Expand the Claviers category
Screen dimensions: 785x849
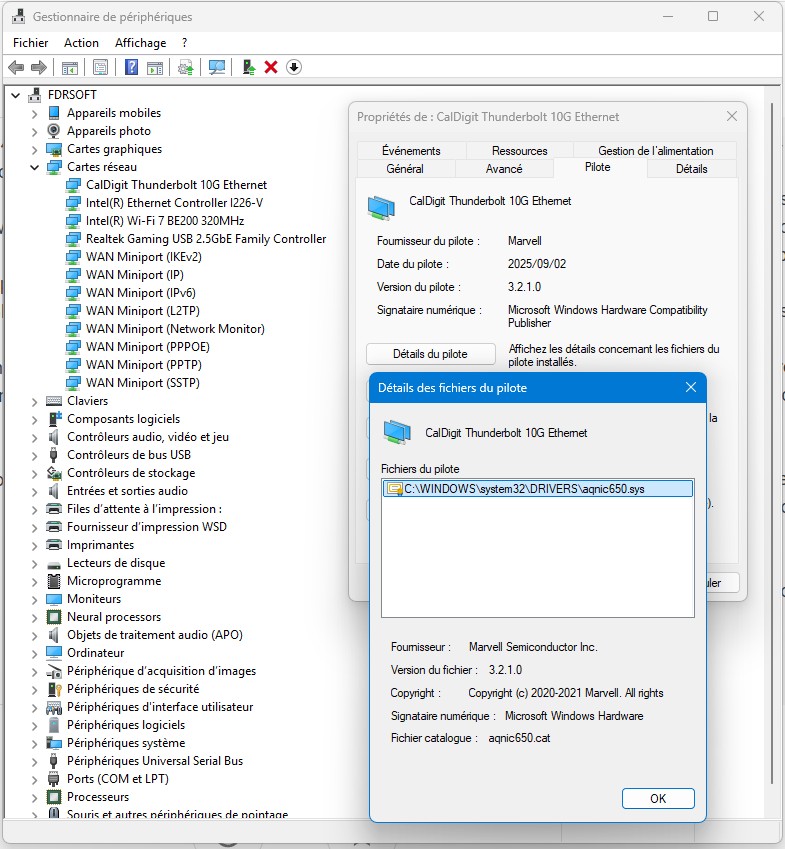pos(34,401)
